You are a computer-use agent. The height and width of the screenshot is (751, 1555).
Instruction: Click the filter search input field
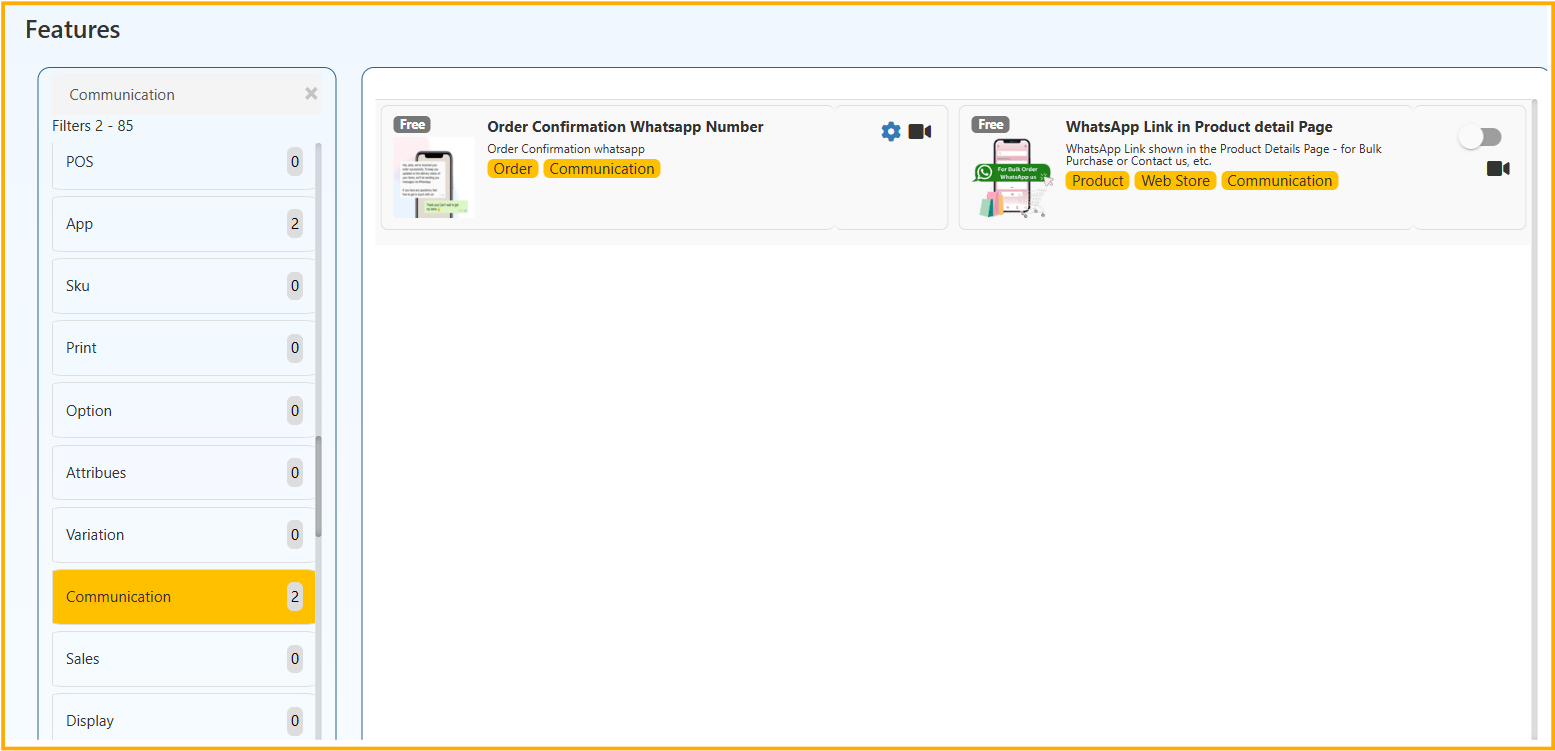coord(175,95)
